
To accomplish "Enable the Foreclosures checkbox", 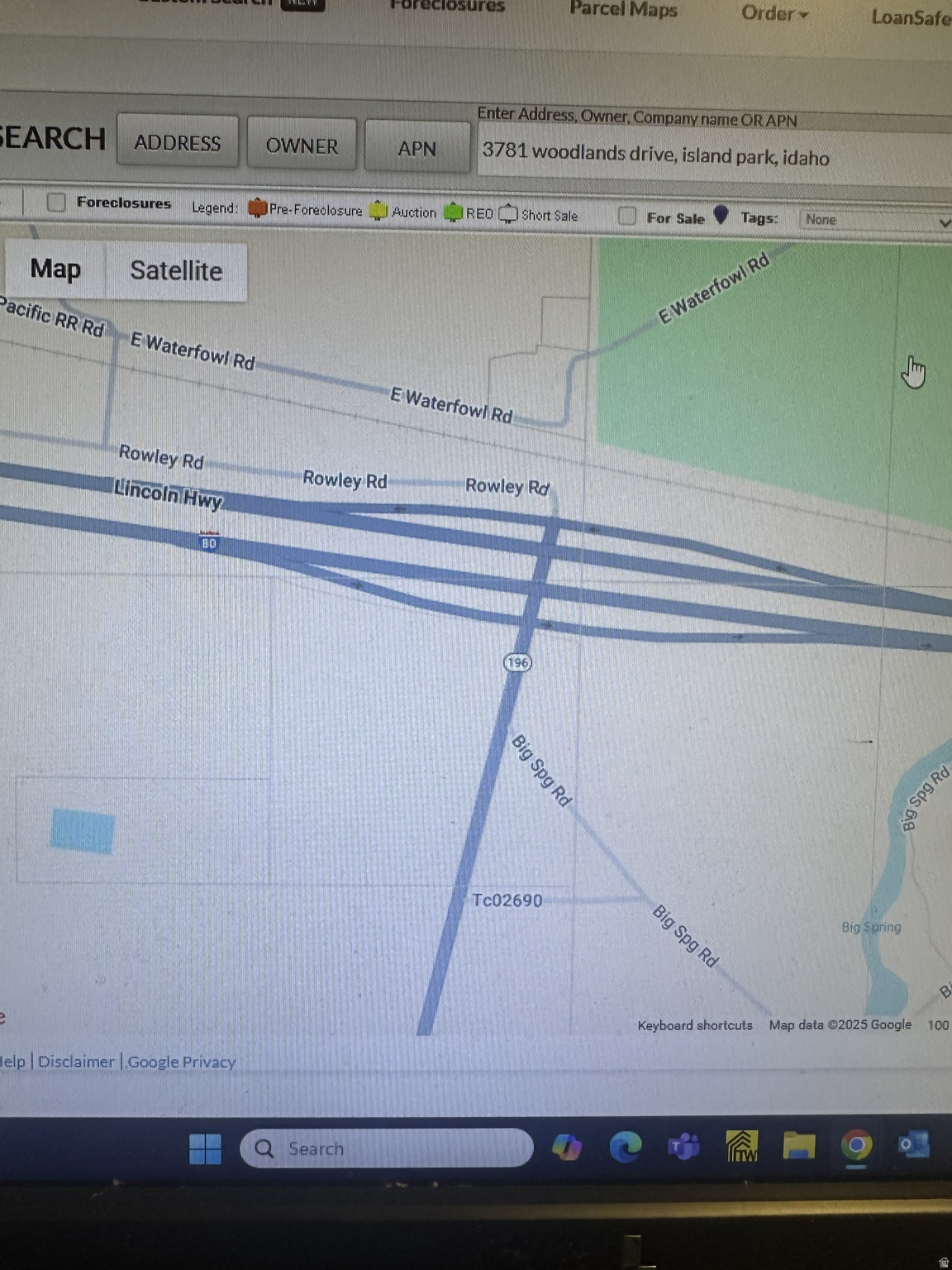I will click(x=56, y=203).
